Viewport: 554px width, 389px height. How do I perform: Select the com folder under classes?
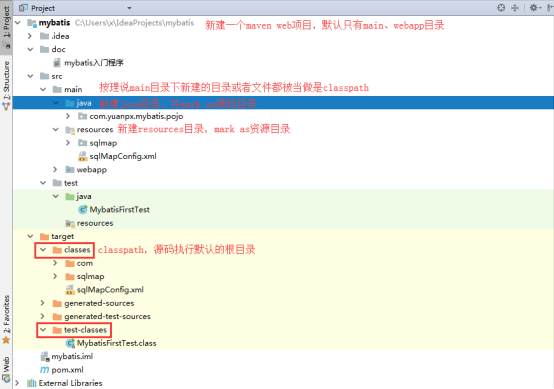[85, 263]
